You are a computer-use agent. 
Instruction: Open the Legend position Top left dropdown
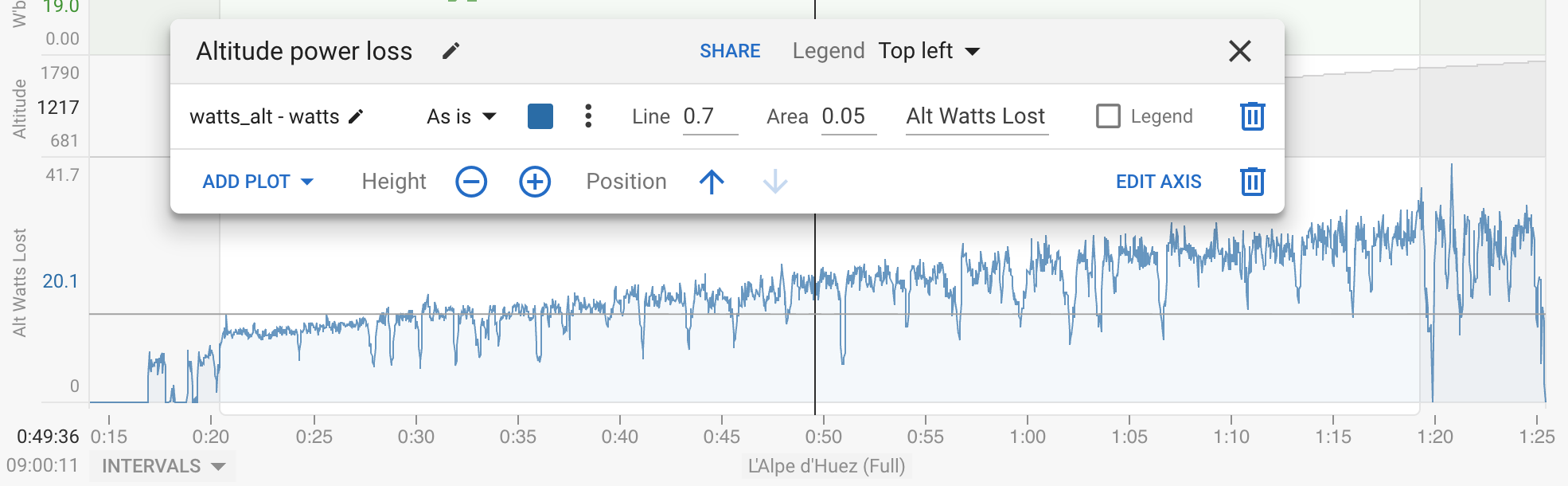click(929, 51)
